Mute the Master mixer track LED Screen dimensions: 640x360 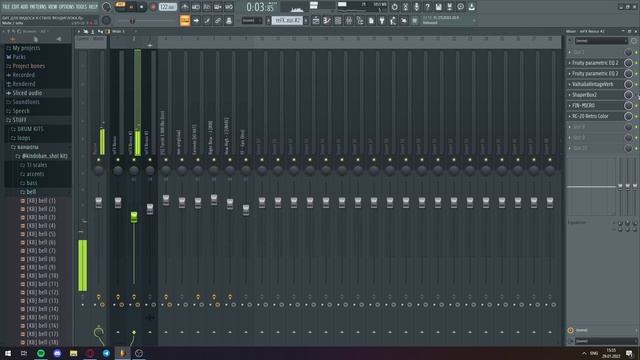(x=99, y=160)
